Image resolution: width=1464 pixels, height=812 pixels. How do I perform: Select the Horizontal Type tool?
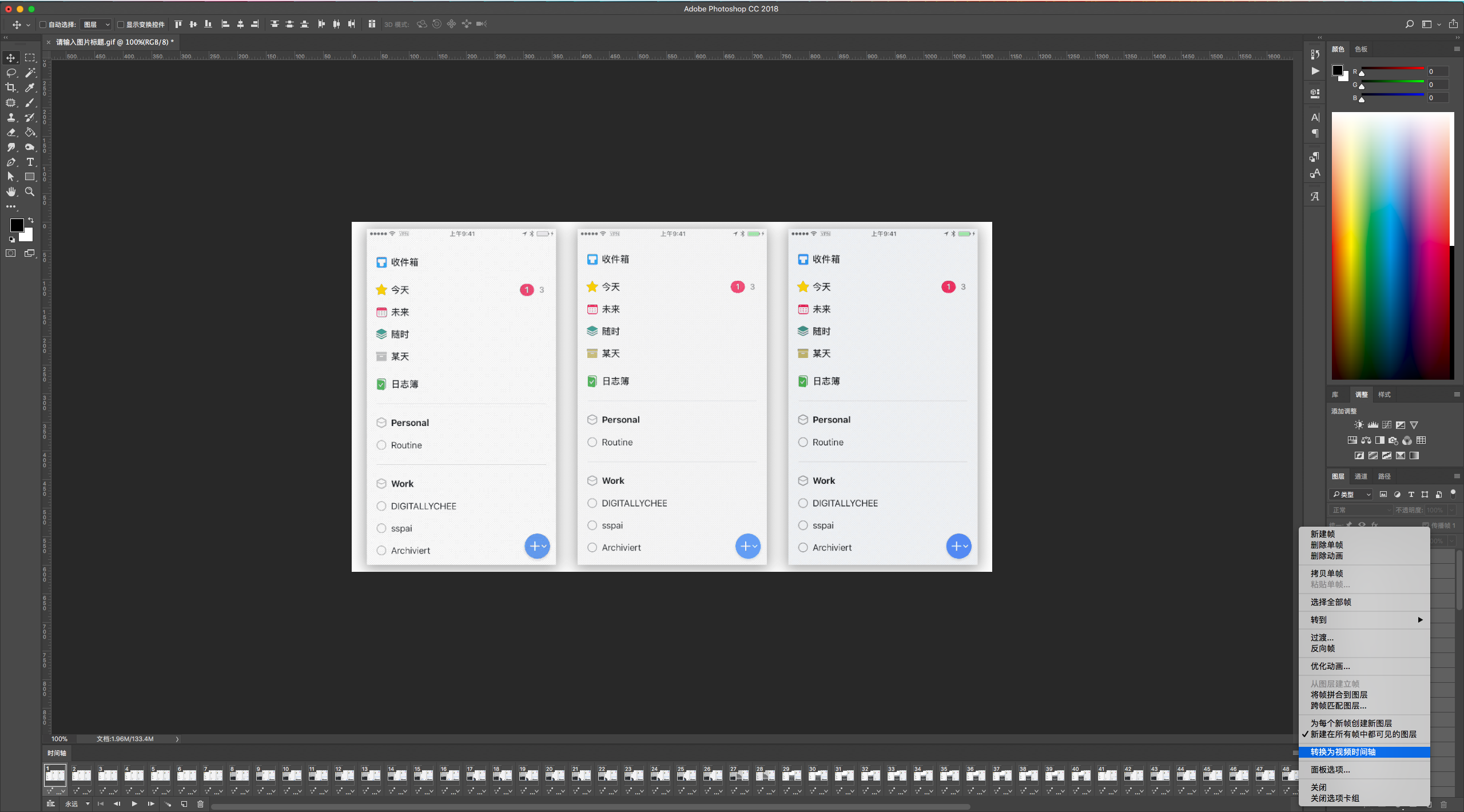30,162
